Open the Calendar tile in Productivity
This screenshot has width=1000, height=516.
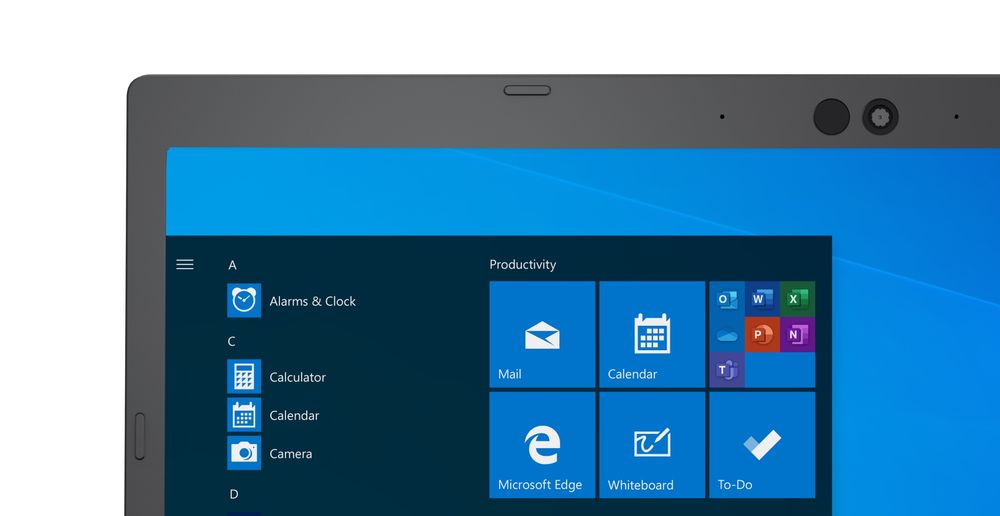click(x=652, y=334)
